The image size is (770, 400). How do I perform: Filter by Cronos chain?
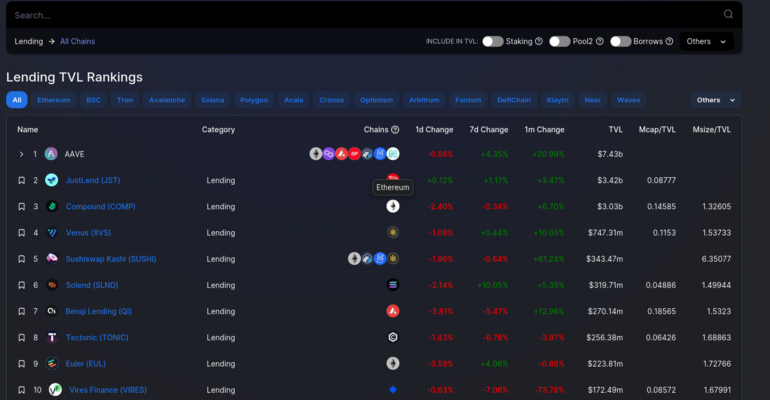point(331,100)
